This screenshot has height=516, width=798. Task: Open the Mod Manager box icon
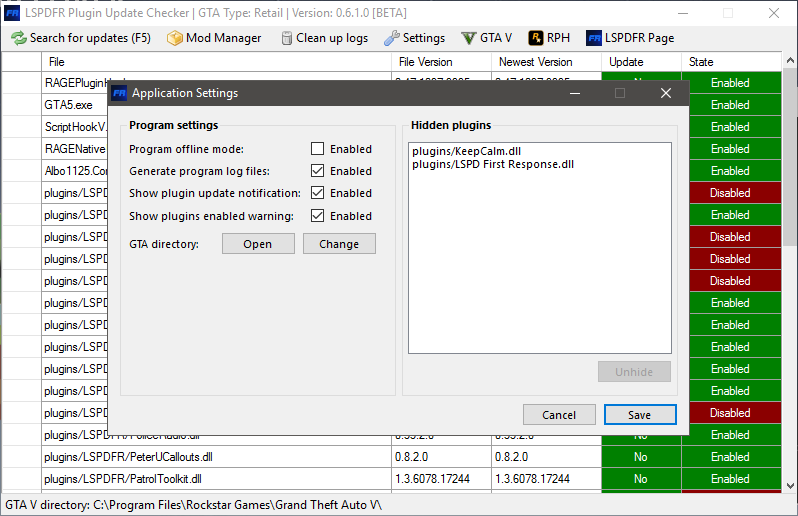tap(175, 38)
